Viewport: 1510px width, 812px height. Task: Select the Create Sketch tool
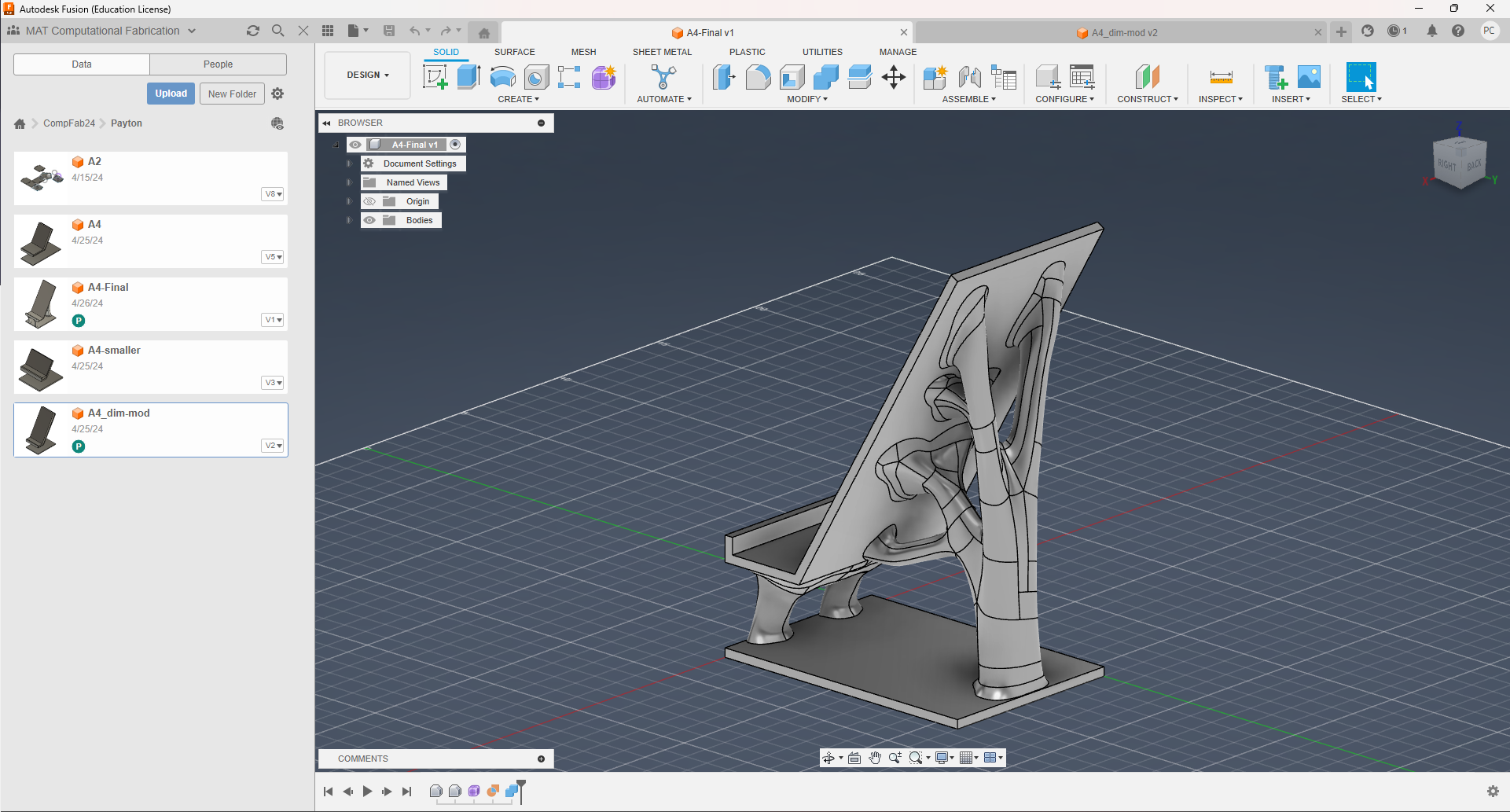[x=435, y=77]
